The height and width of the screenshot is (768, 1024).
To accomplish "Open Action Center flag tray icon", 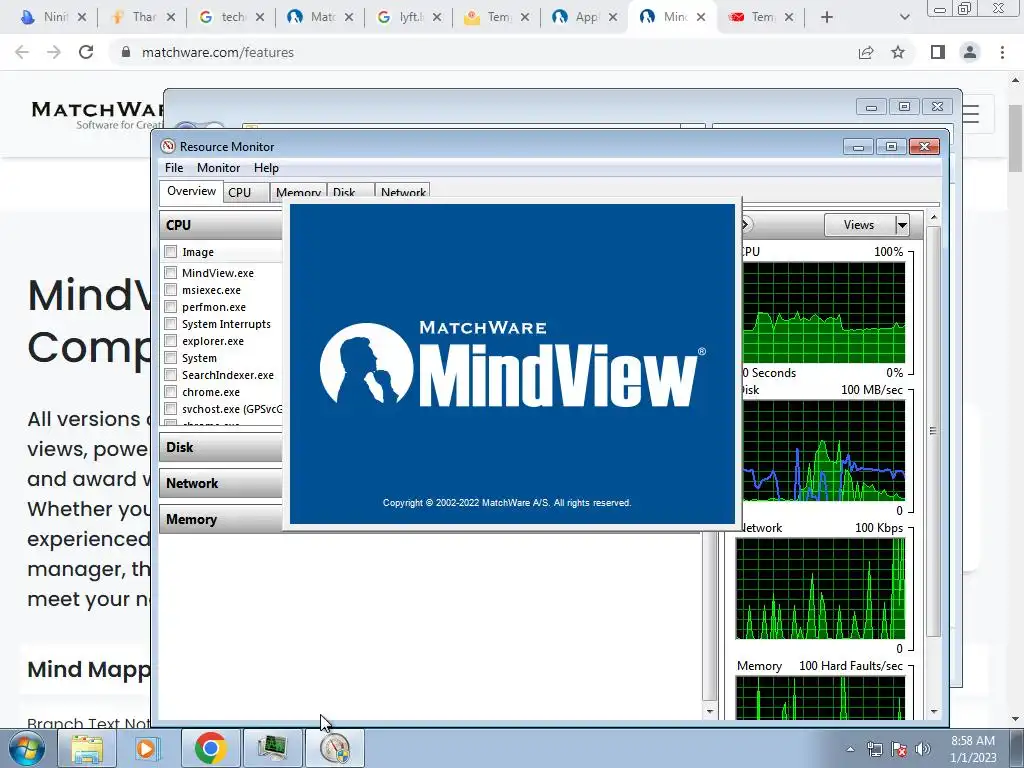I will 899,749.
